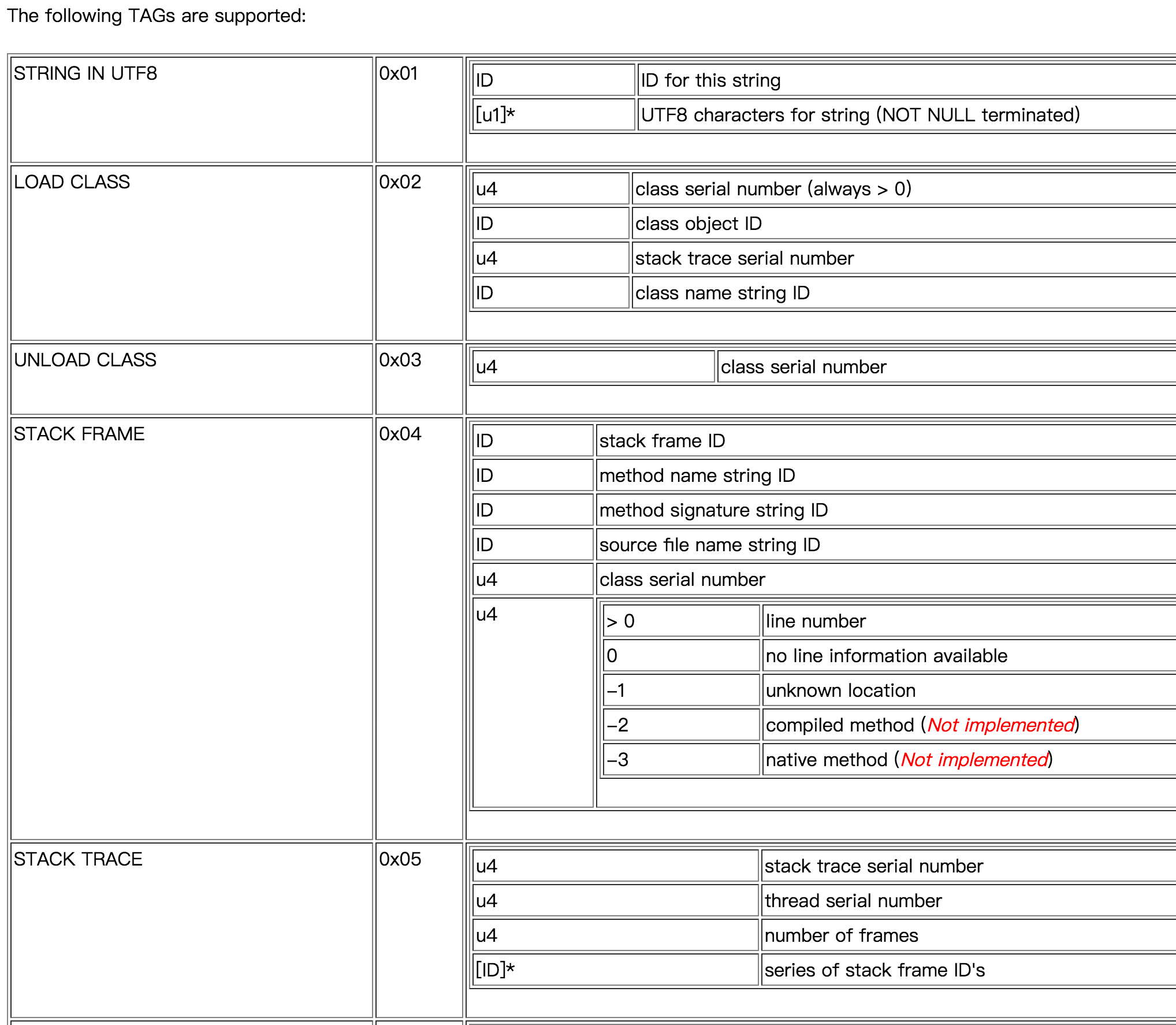Select the STACK FRAME tag name

(79, 434)
